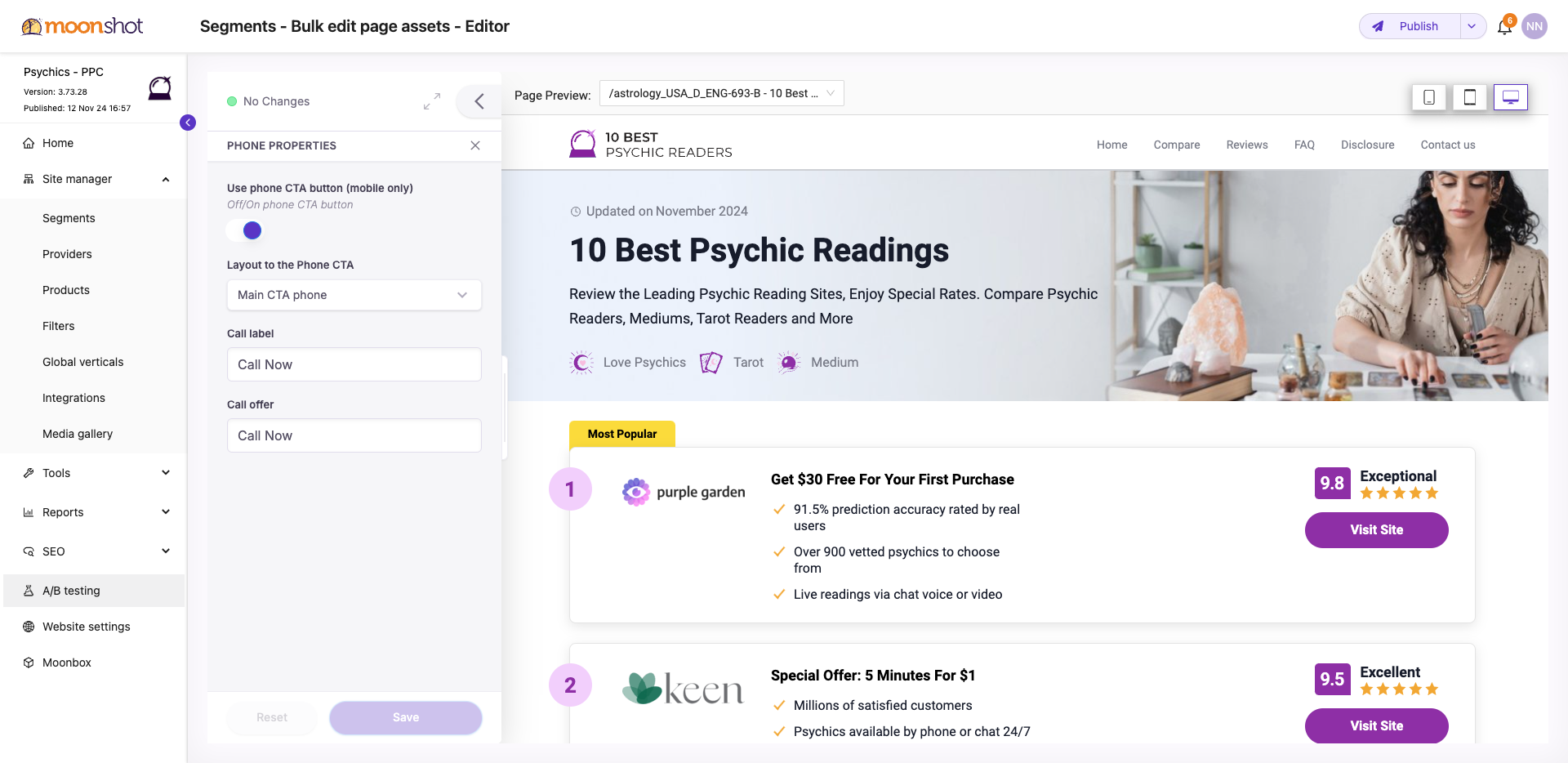This screenshot has width=1568, height=763.
Task: Click the Site manager icon
Action: tap(29, 179)
